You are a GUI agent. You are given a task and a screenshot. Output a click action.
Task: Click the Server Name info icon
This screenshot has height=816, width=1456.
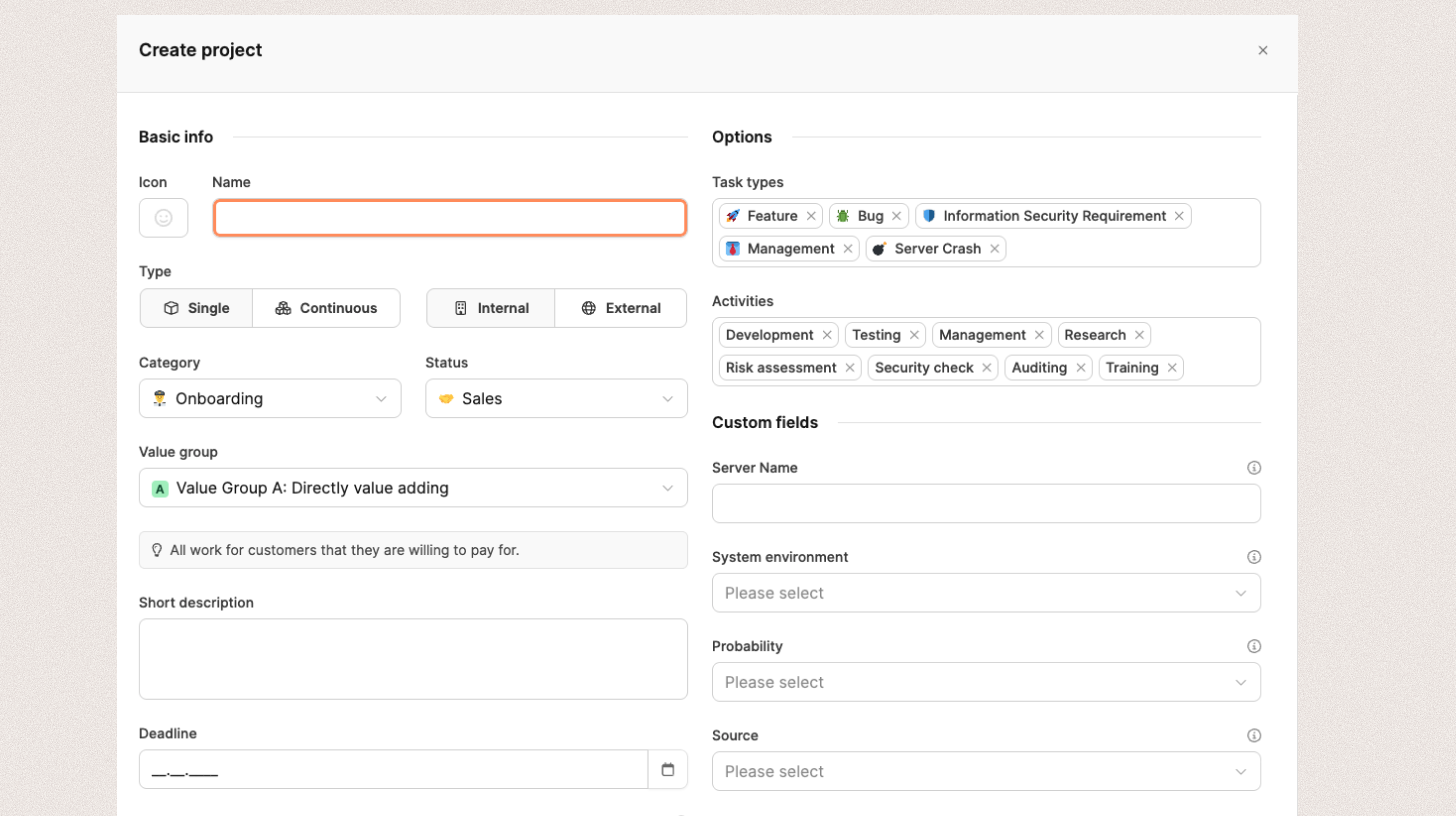(x=1254, y=468)
